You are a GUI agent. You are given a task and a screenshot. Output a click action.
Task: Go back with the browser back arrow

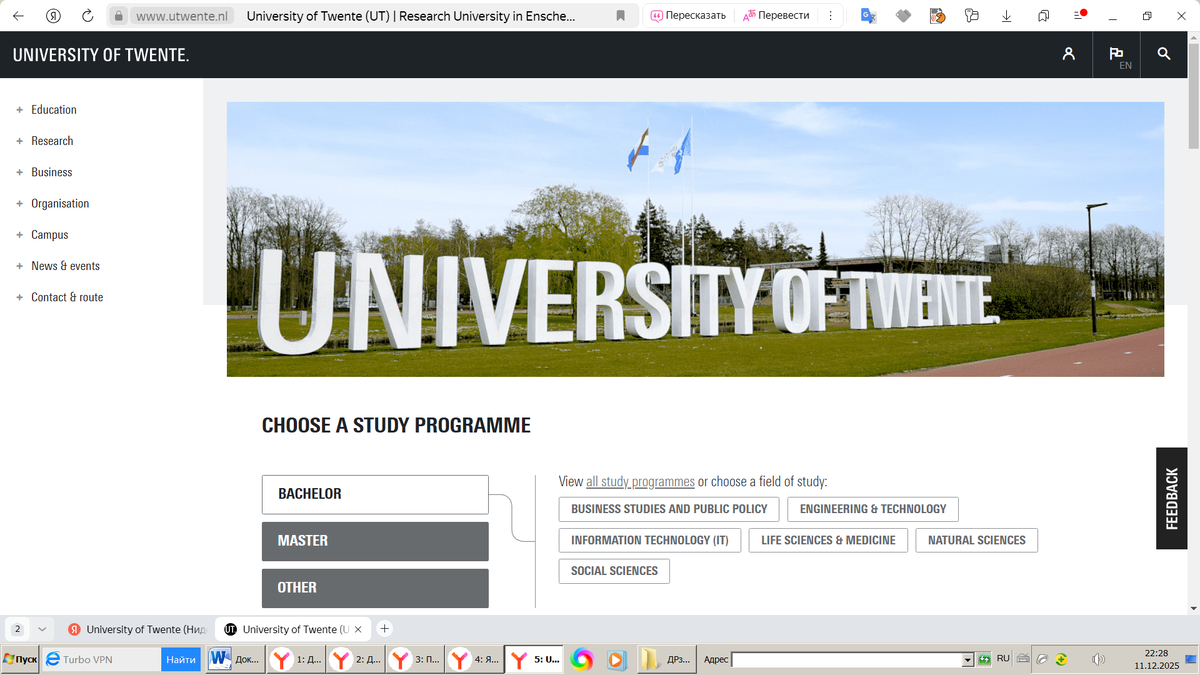[18, 16]
